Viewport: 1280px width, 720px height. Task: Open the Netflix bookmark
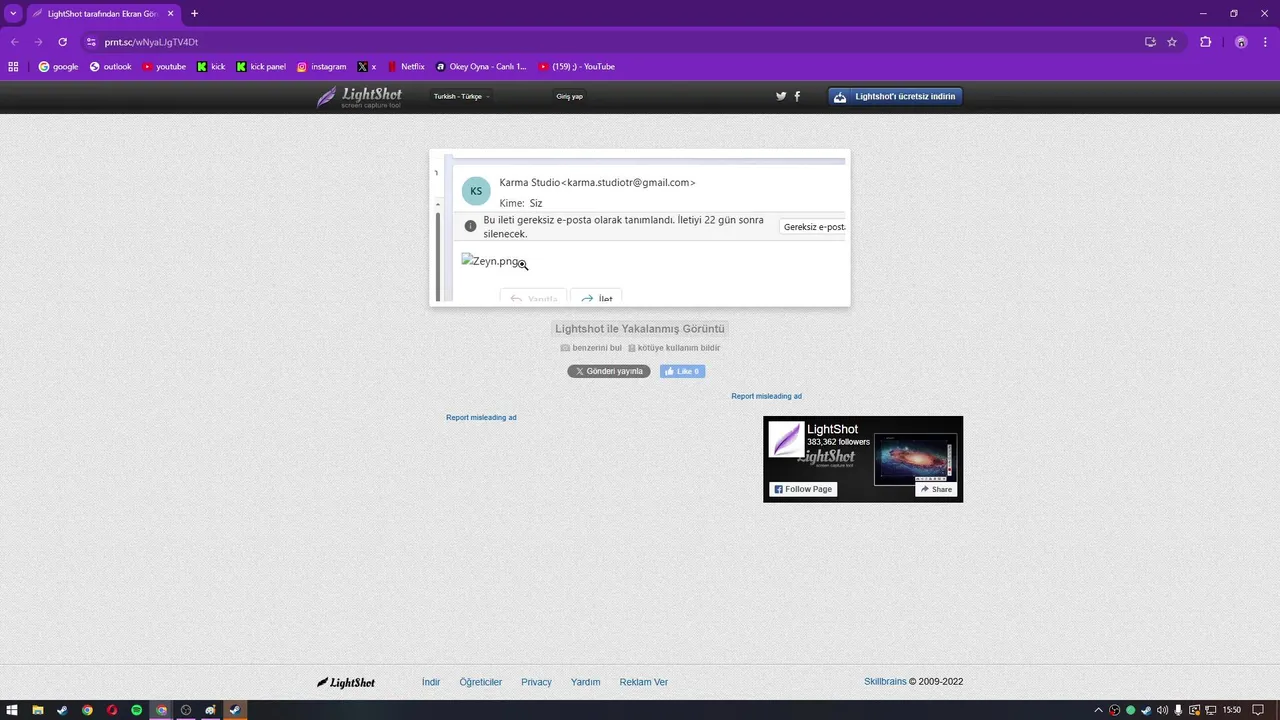pos(406,67)
